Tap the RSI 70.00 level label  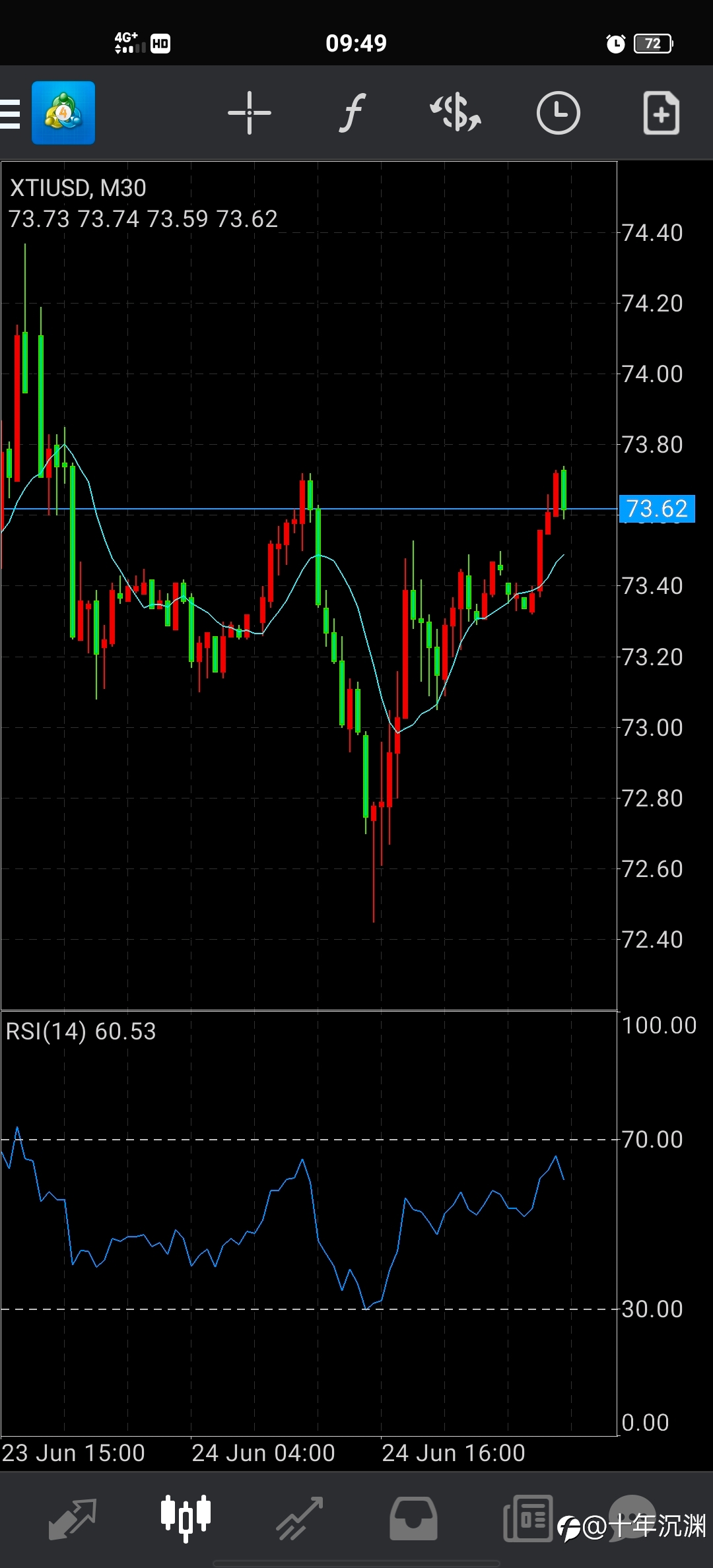tap(652, 1140)
